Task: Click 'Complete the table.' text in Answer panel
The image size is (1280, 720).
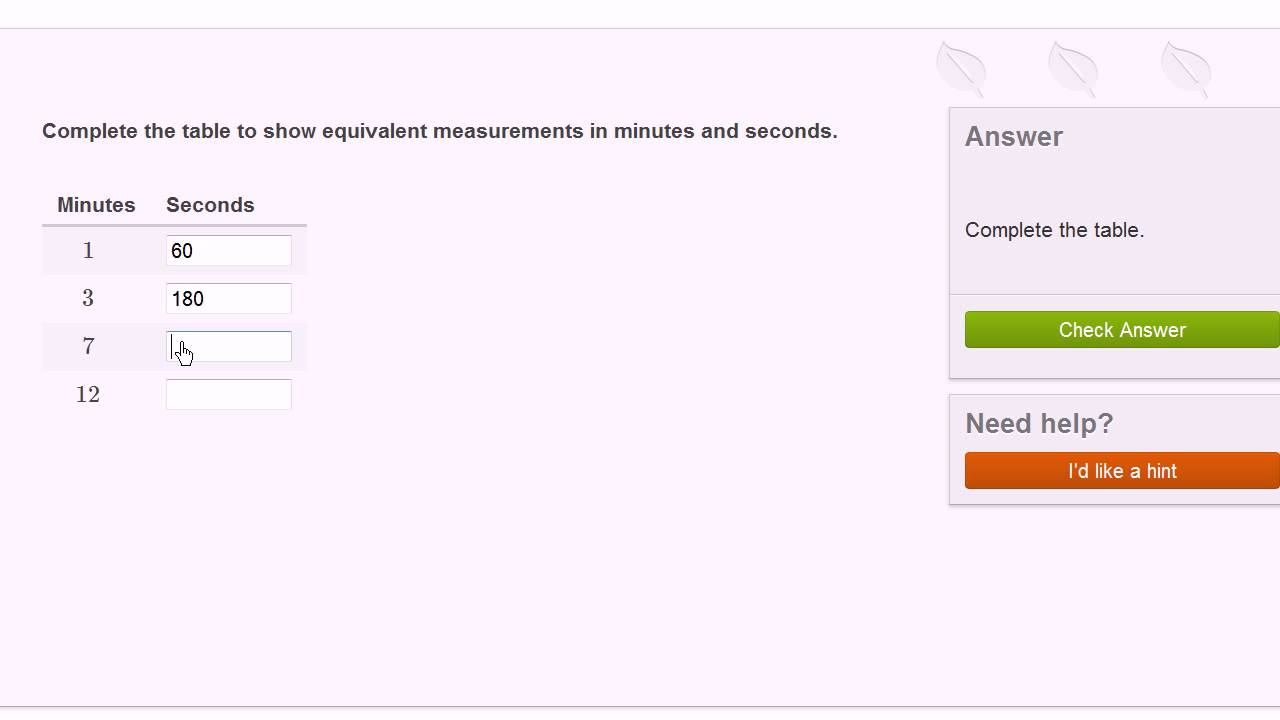Action: coord(1054,230)
